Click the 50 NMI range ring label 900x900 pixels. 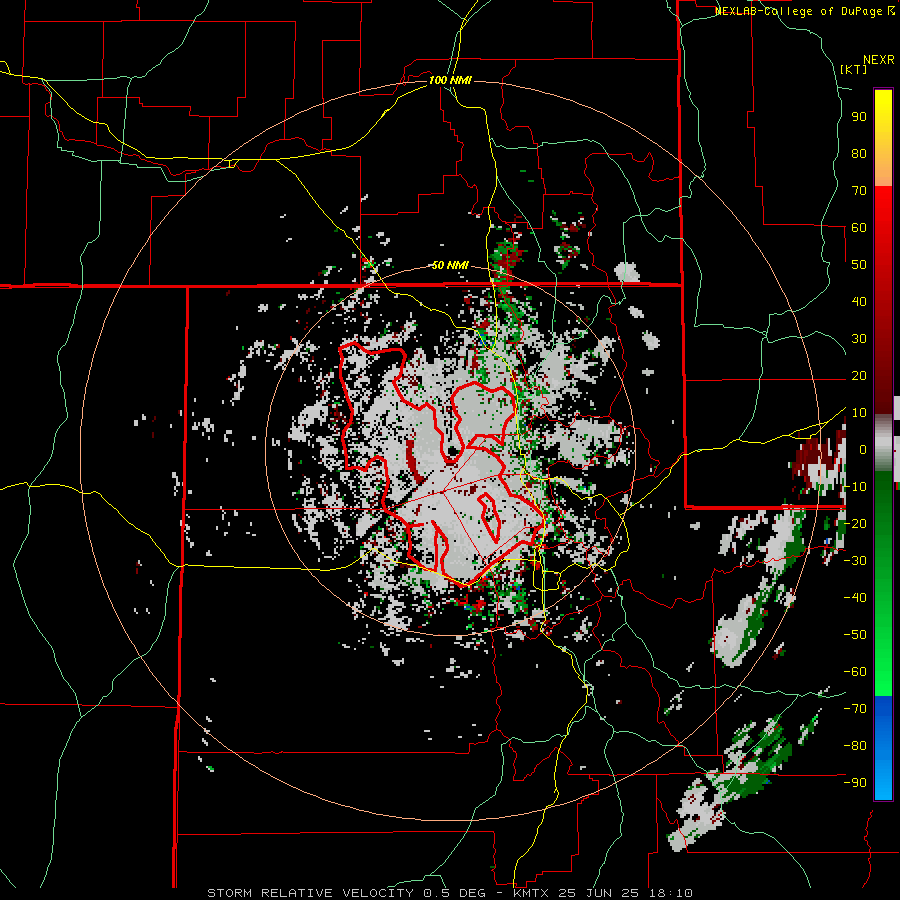[450, 265]
